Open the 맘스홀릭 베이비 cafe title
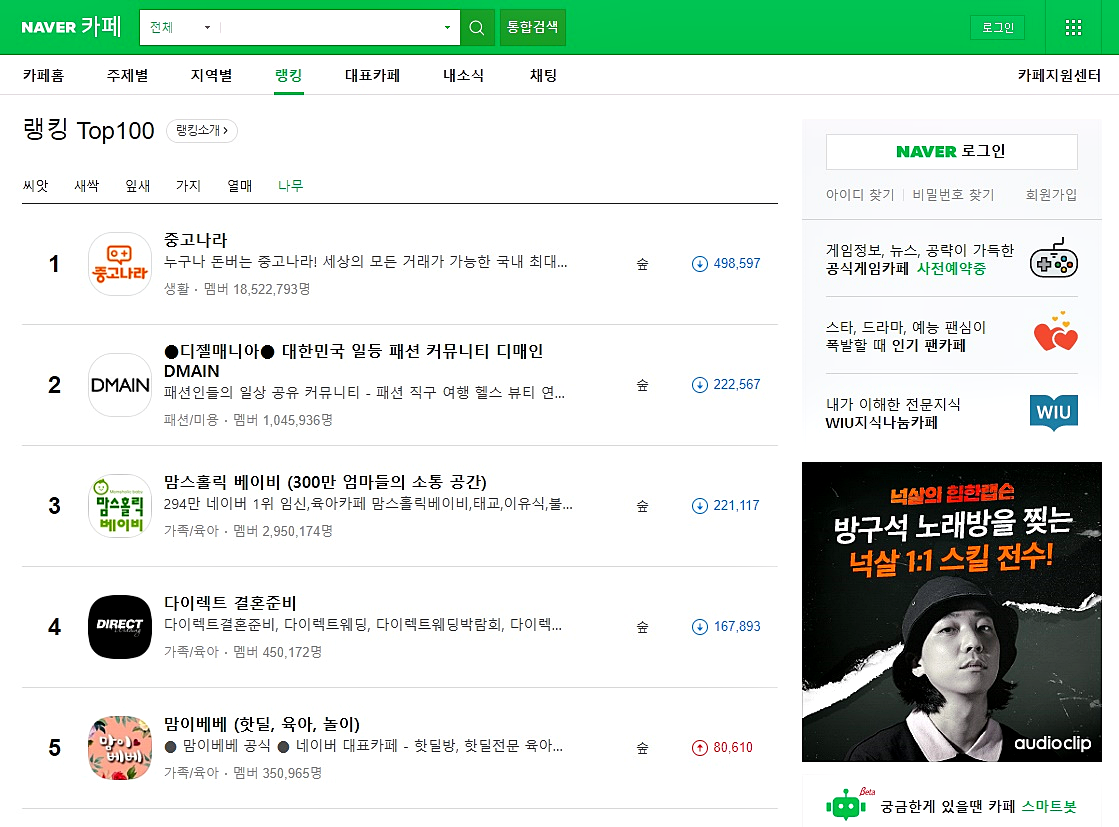Screen dimensions: 1119x827 (325, 482)
